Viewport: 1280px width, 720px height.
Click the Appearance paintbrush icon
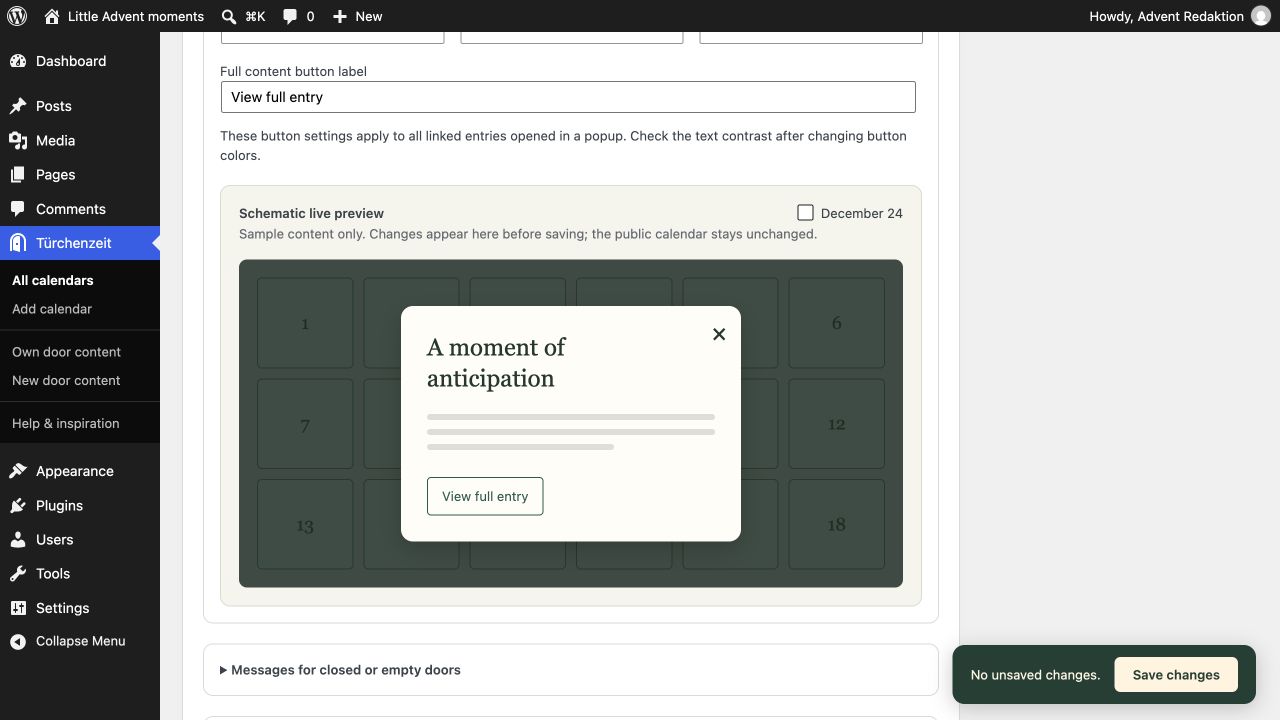pos(18,471)
